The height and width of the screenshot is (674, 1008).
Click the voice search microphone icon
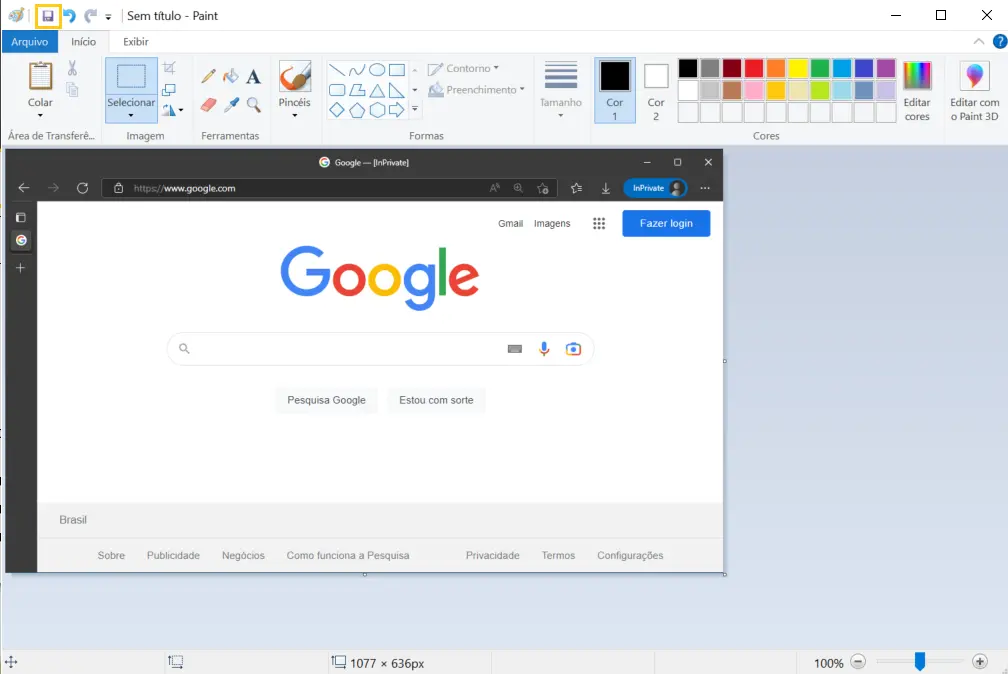tap(544, 349)
